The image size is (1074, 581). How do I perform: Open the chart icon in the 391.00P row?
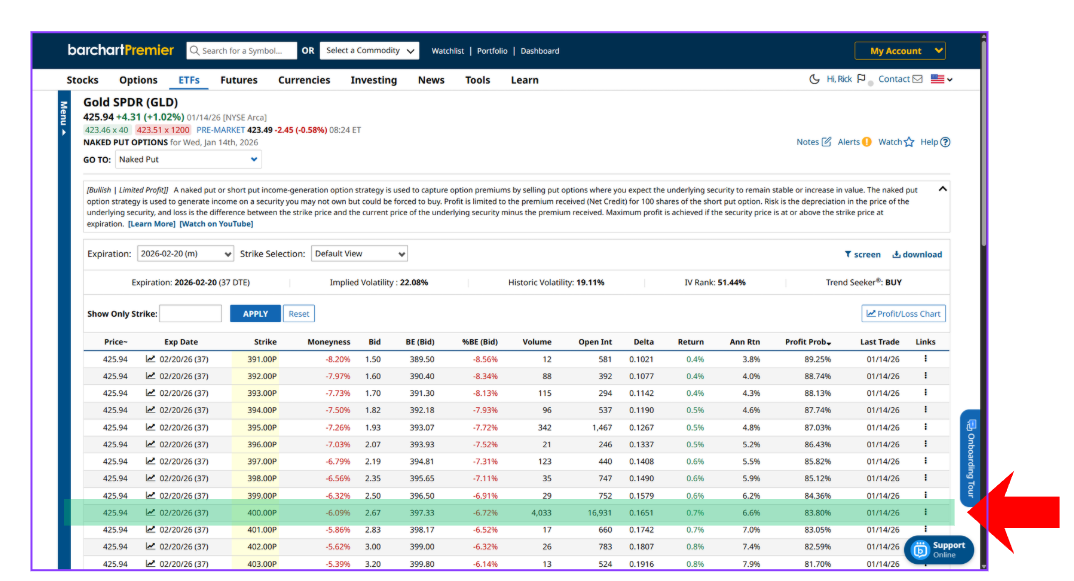(151, 359)
